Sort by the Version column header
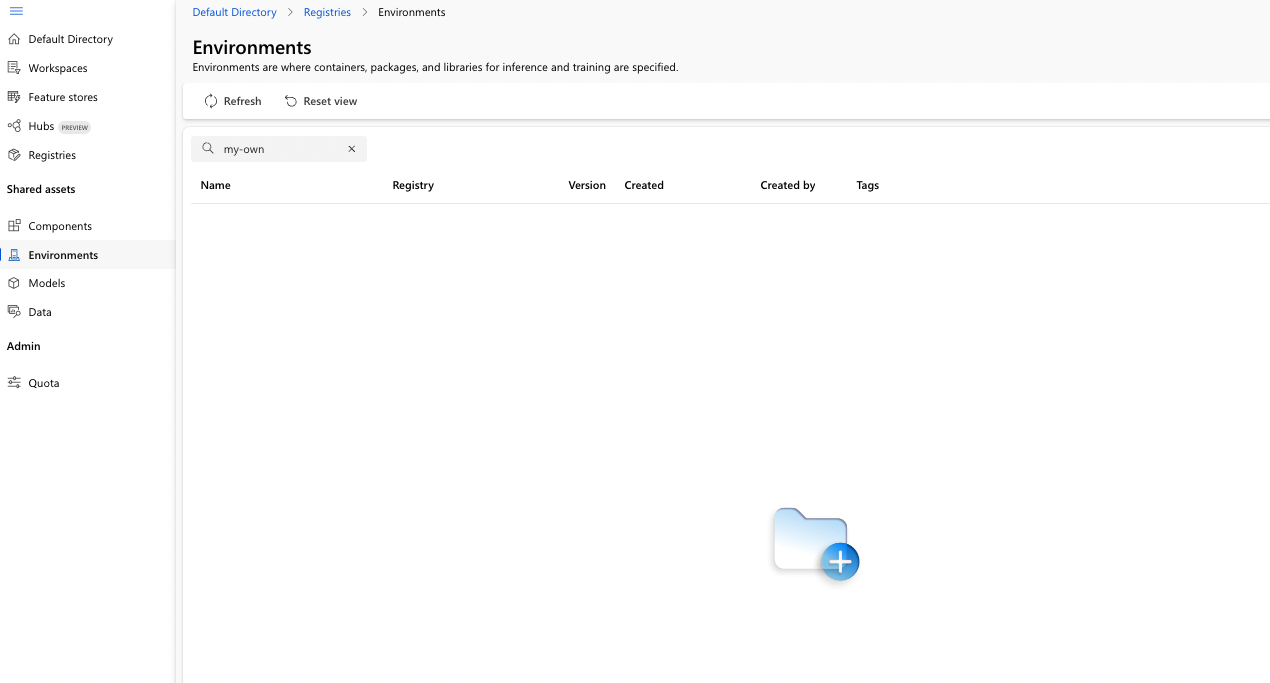Viewport: 1270px width, 683px height. pyautogui.click(x=587, y=185)
